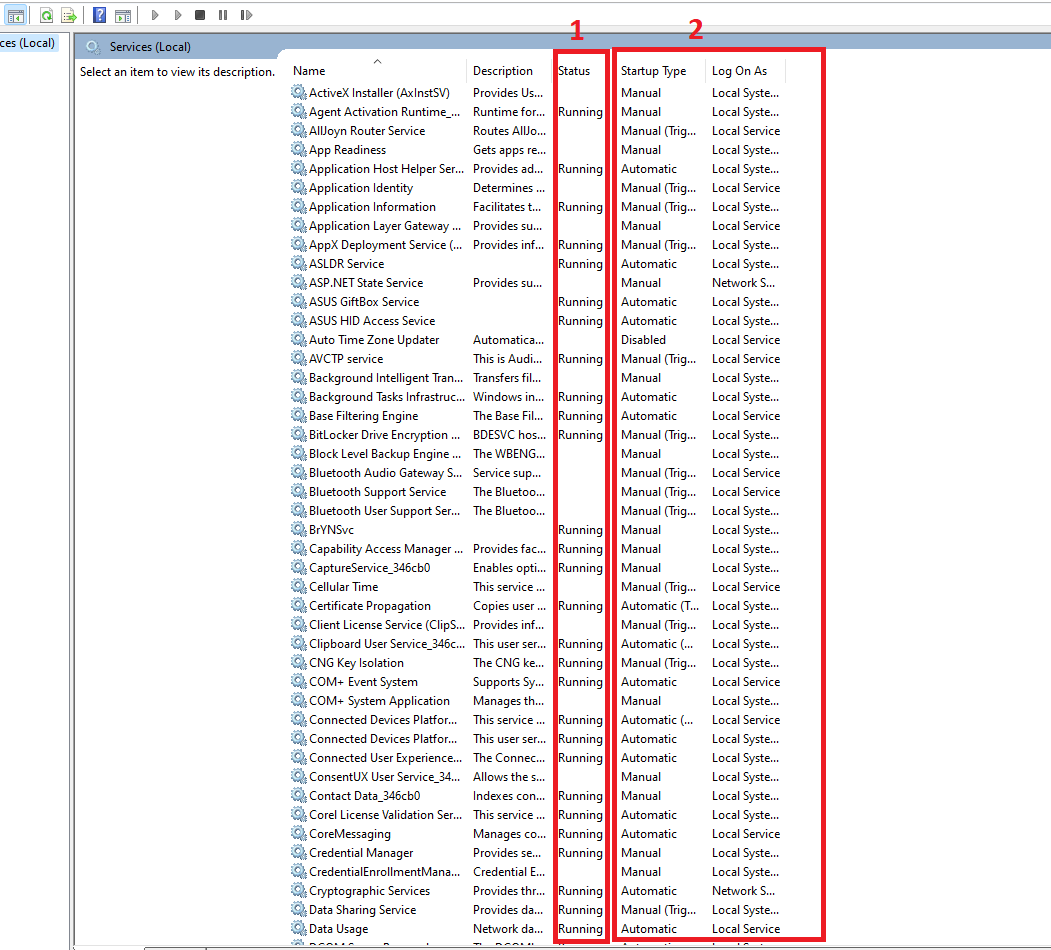Click the Pause Service toolbar icon
This screenshot has height=950, width=1051.
coord(223,15)
